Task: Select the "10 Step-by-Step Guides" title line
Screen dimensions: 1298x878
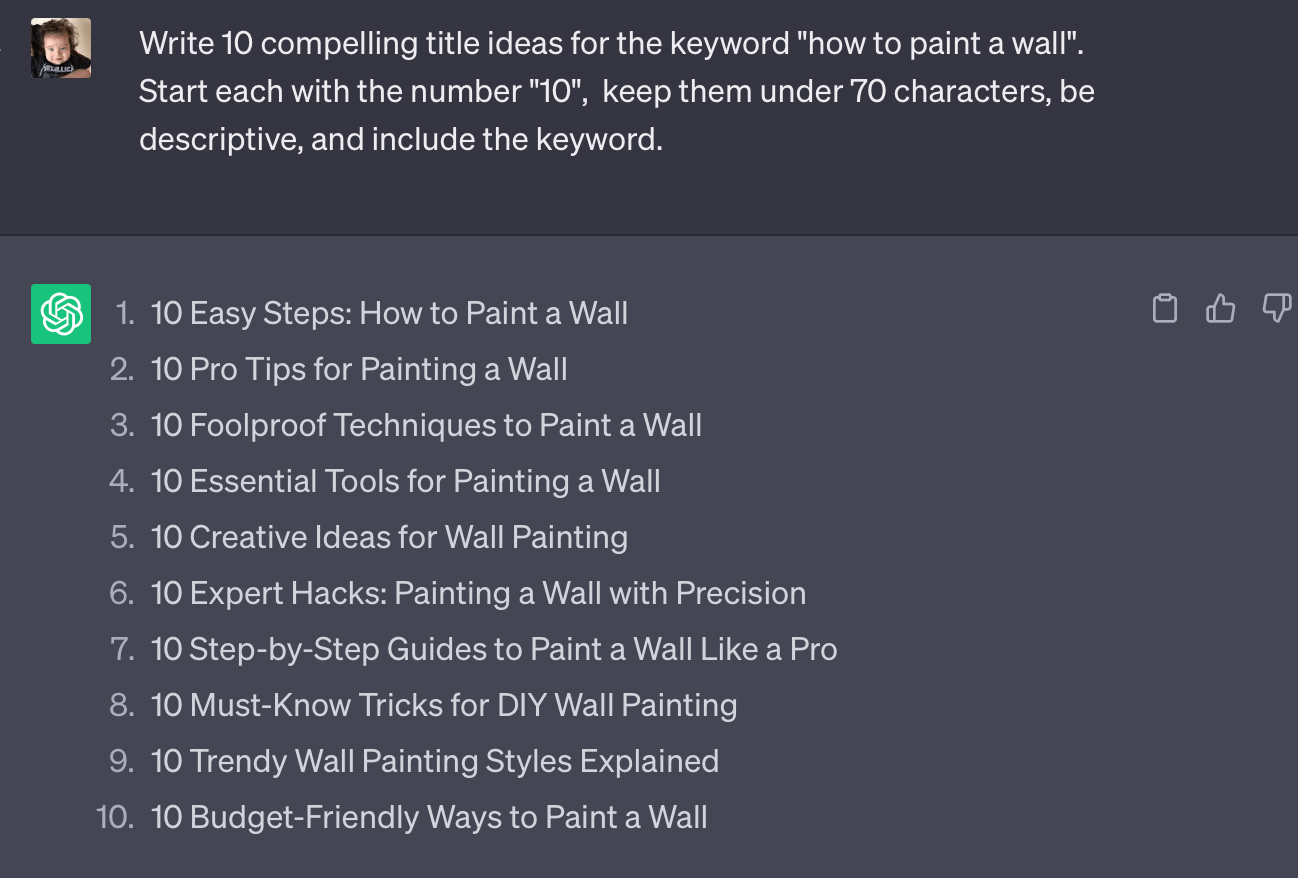Action: point(494,649)
